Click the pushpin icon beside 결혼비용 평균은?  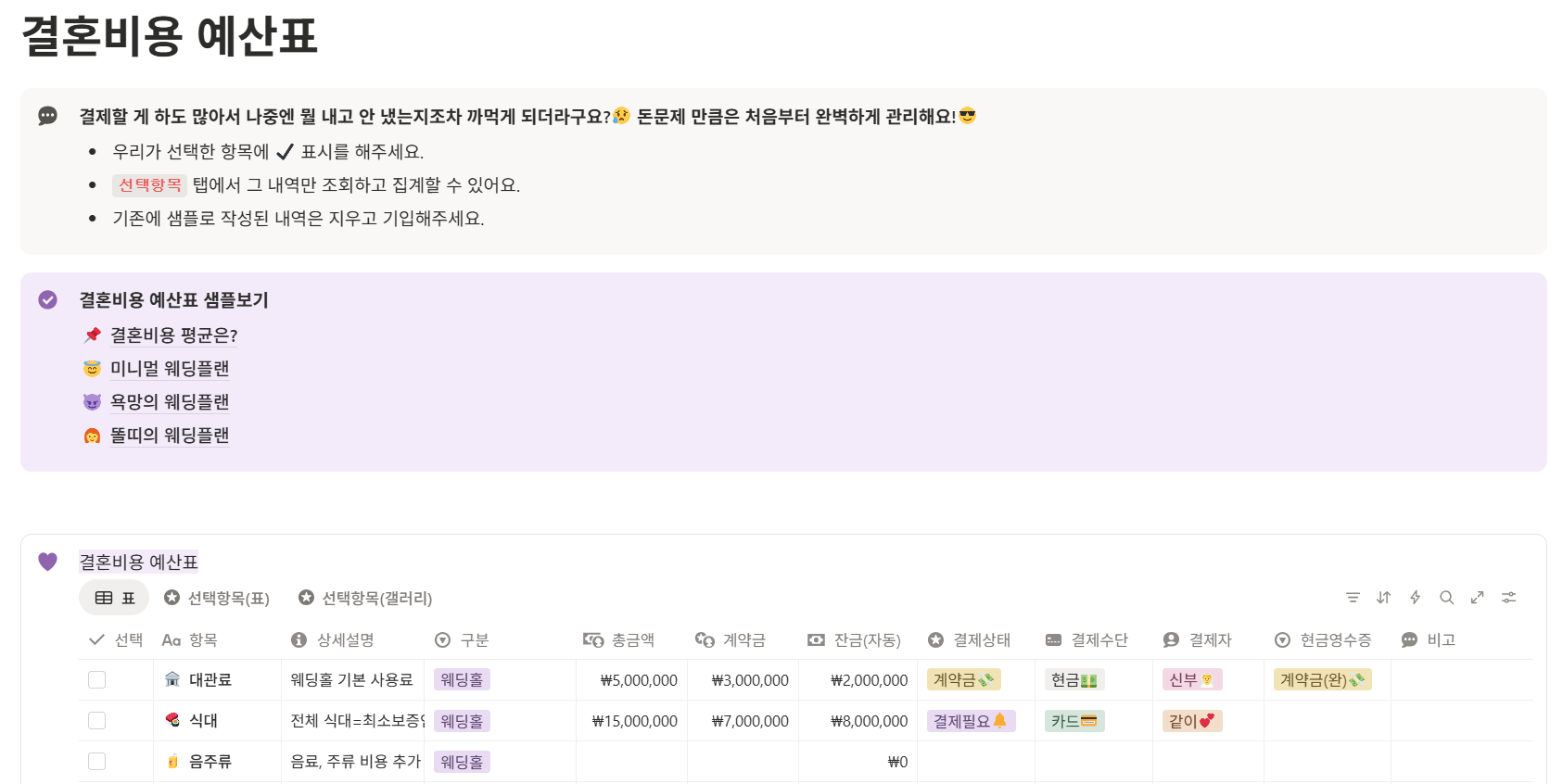point(92,335)
